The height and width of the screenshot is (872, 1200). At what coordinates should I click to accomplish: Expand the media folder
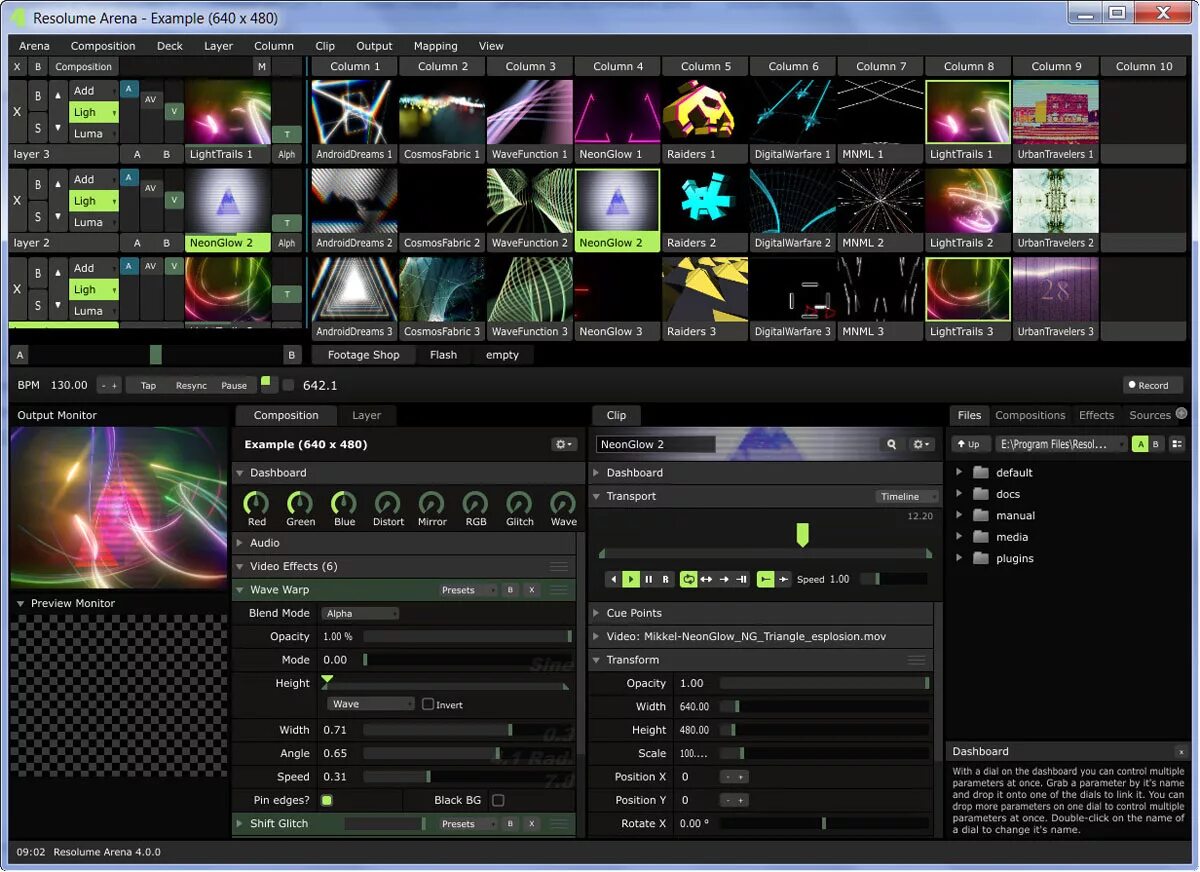click(959, 537)
